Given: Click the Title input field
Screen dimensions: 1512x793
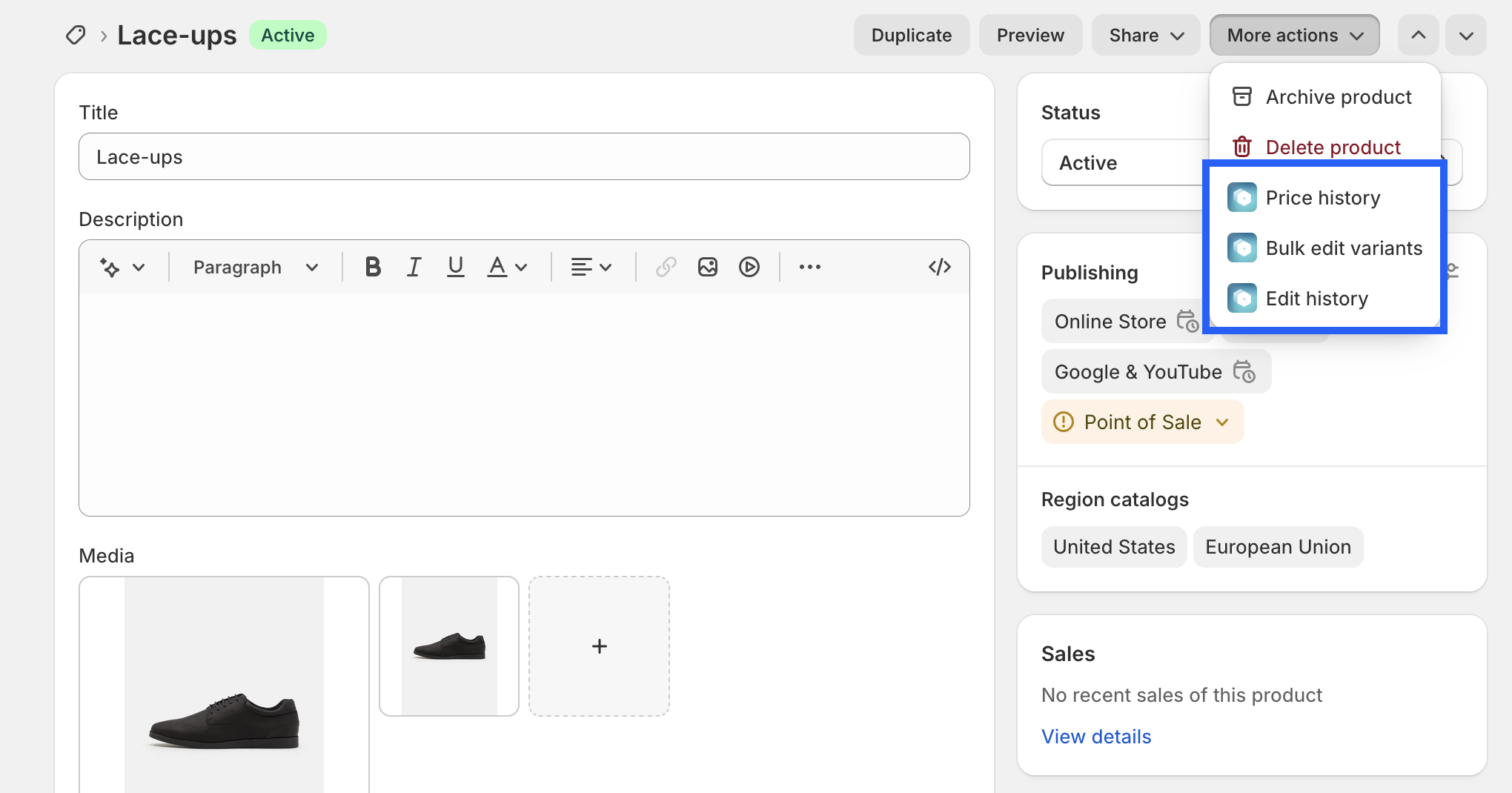Looking at the screenshot, I should [523, 157].
